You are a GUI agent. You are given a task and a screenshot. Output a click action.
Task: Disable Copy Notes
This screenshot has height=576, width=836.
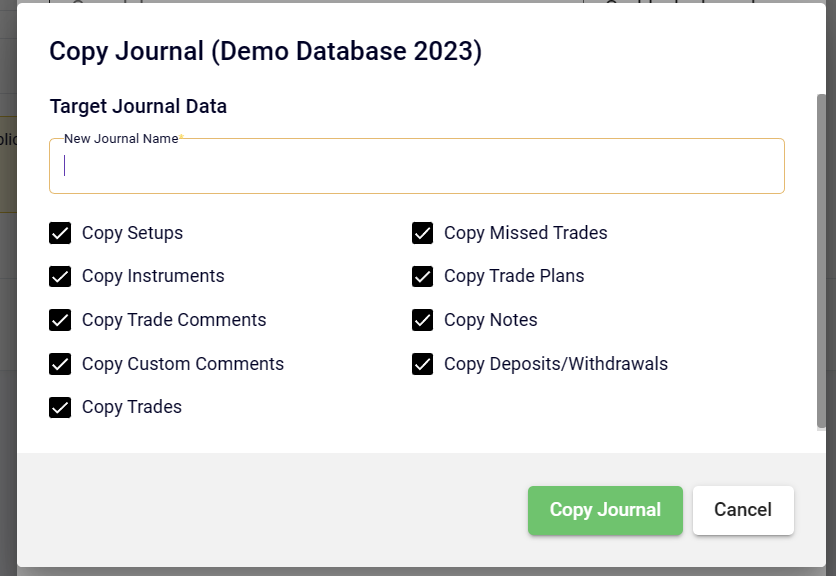pos(422,320)
